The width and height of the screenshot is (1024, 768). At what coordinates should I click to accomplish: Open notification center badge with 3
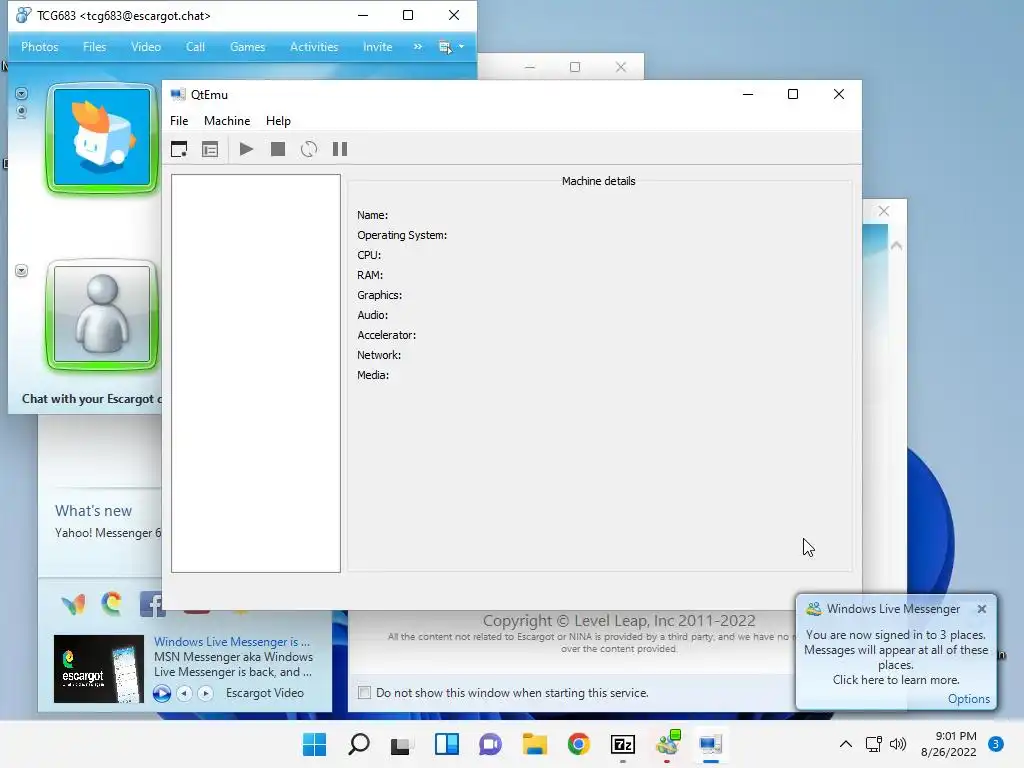[996, 744]
